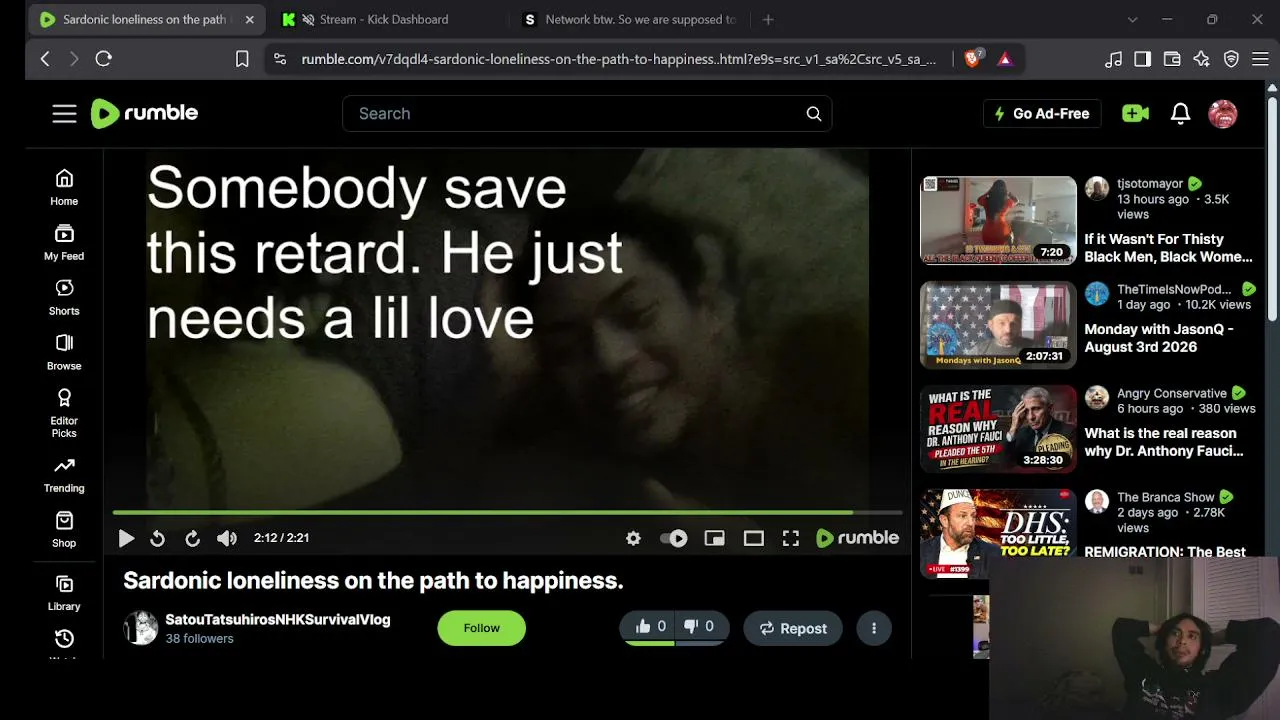Repost this video
This screenshot has height=720, width=1280.
(793, 628)
